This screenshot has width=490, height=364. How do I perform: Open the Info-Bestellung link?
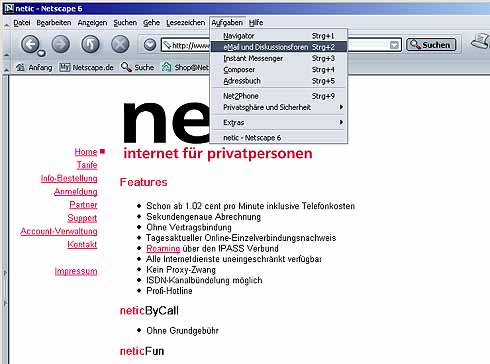[x=69, y=178]
